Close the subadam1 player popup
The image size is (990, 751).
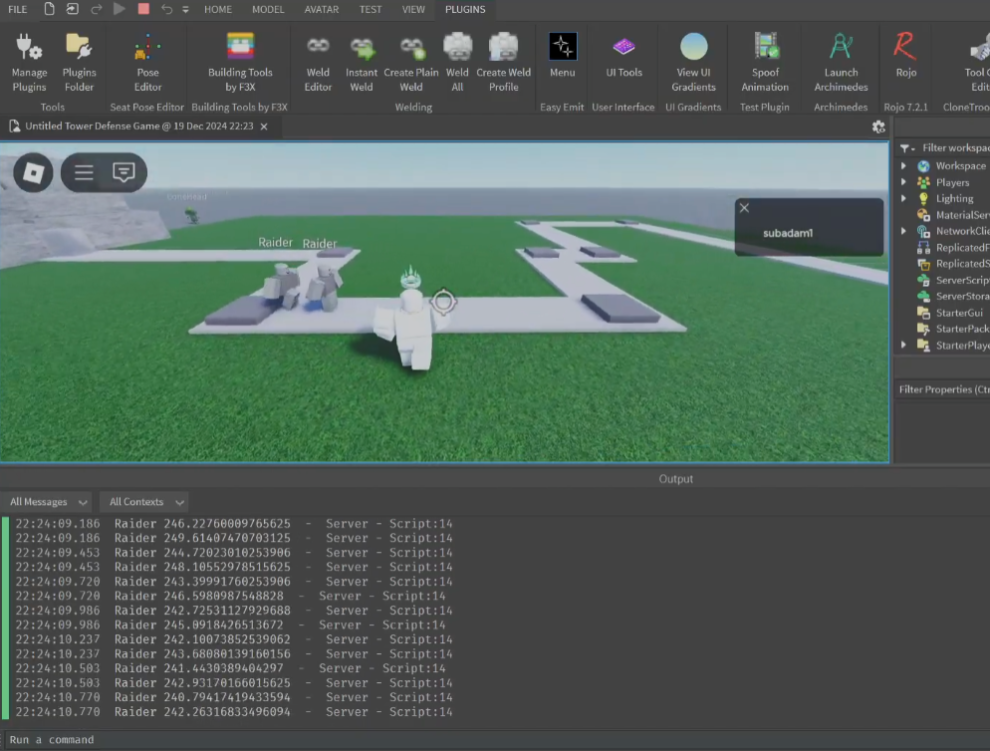click(744, 208)
